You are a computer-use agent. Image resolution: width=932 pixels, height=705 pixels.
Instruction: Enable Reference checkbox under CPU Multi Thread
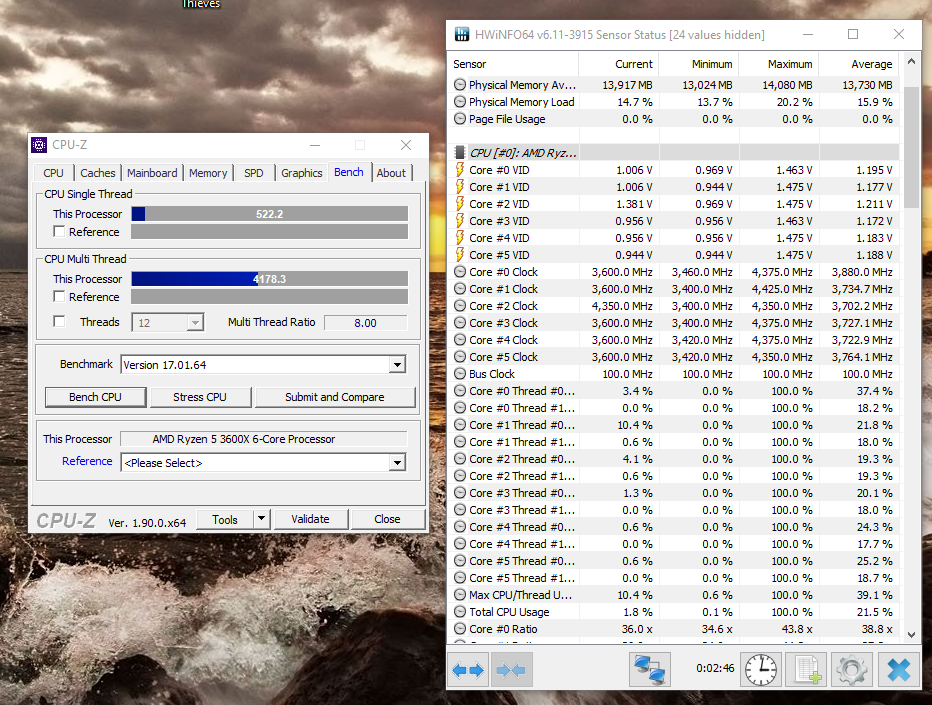tap(59, 296)
